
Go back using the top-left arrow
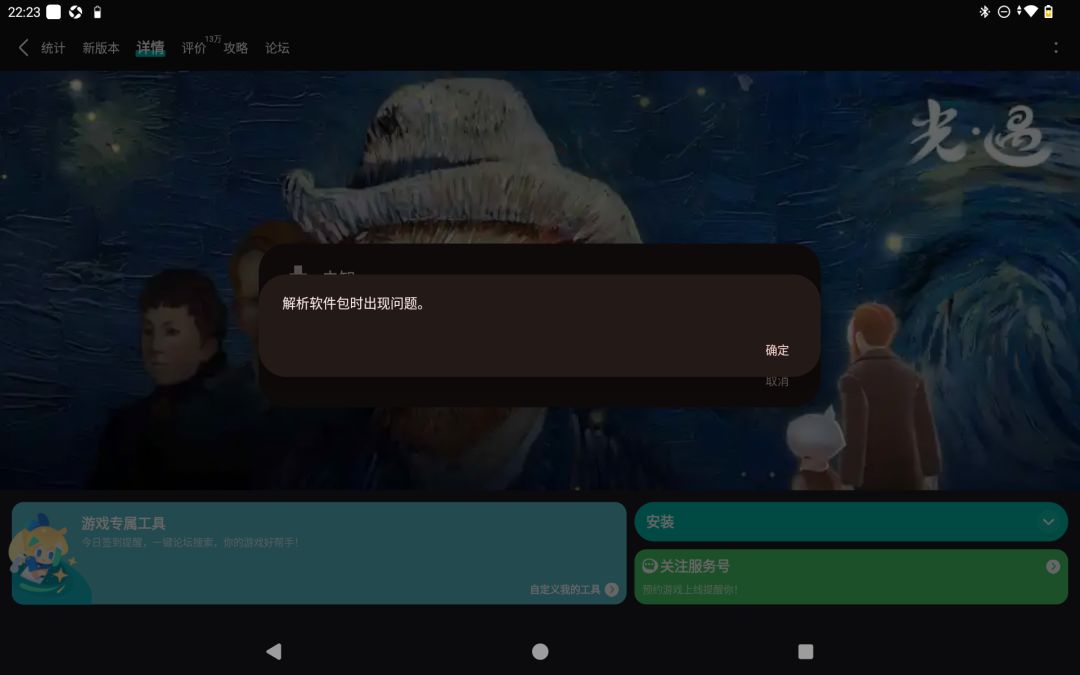23,48
